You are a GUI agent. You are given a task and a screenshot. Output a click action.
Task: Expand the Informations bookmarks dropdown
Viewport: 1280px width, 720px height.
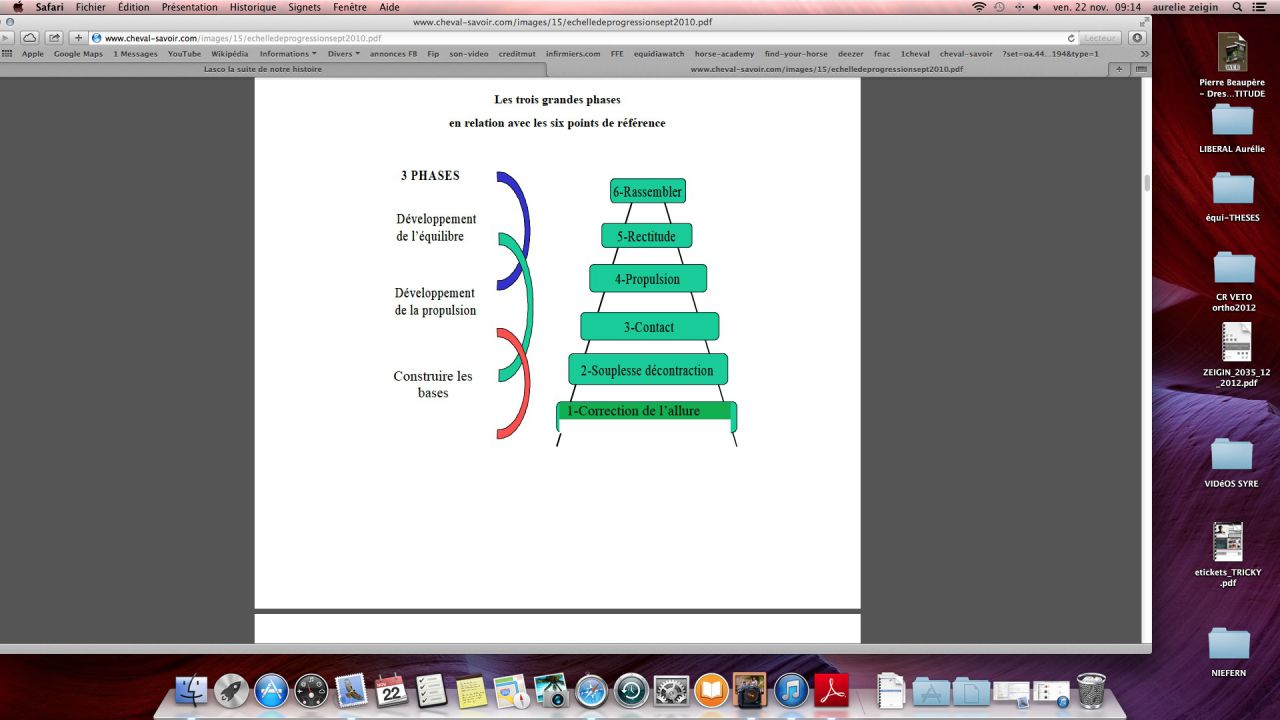point(287,54)
